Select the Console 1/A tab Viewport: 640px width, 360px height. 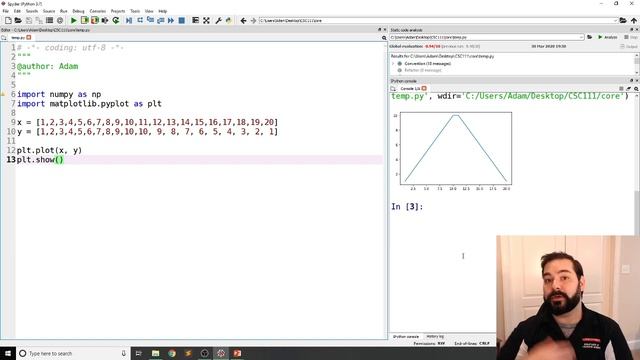click(x=410, y=89)
